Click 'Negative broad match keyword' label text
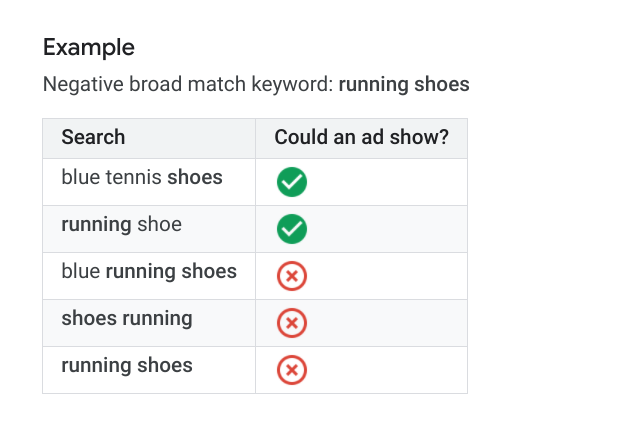 pyautogui.click(x=188, y=84)
